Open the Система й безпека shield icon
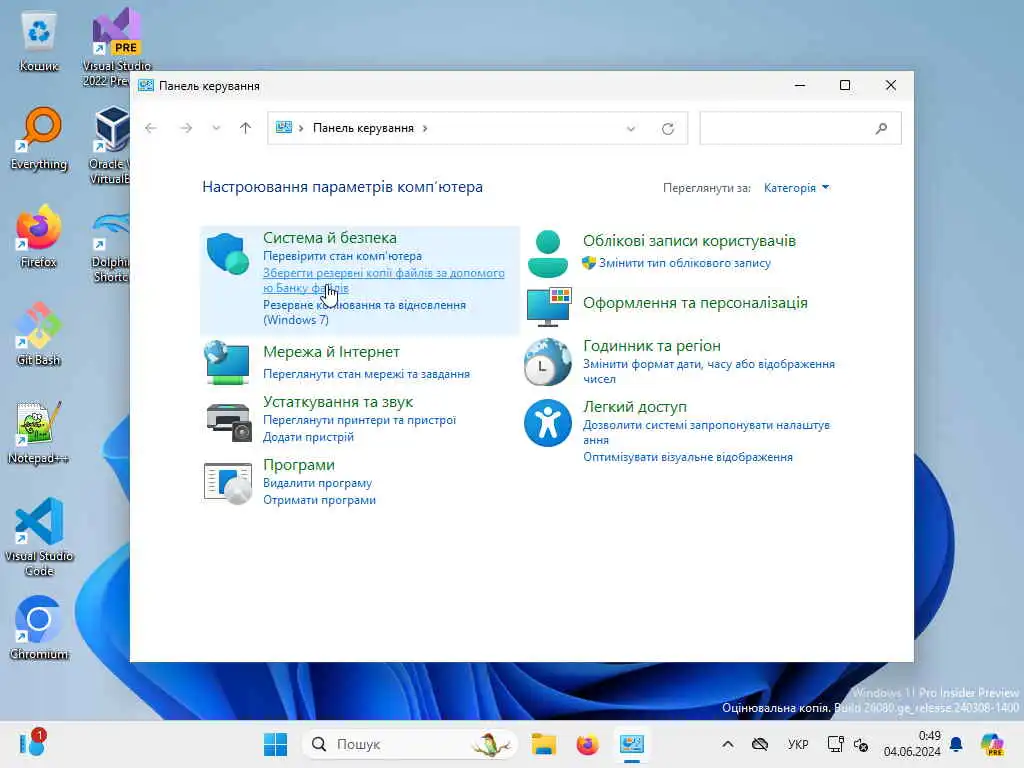Image resolution: width=1024 pixels, height=768 pixels. [x=227, y=254]
